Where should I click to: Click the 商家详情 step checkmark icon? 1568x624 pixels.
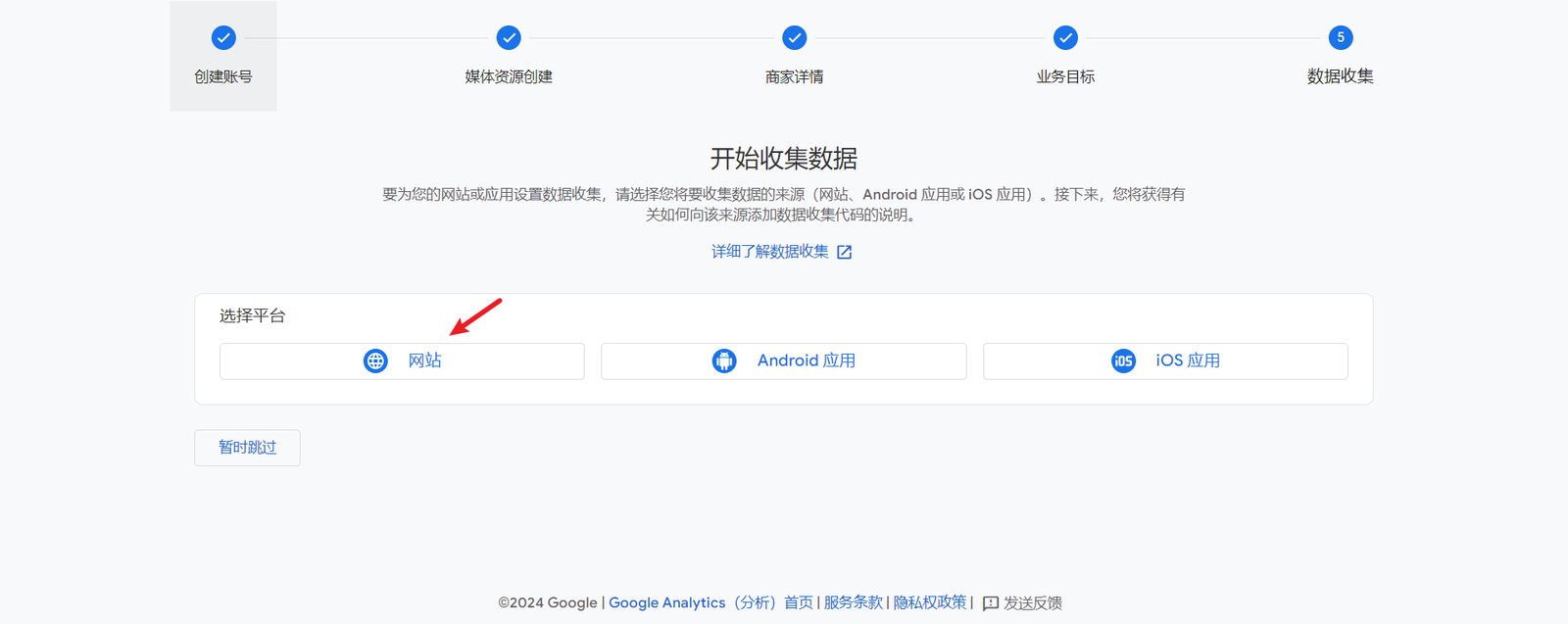pyautogui.click(x=795, y=38)
